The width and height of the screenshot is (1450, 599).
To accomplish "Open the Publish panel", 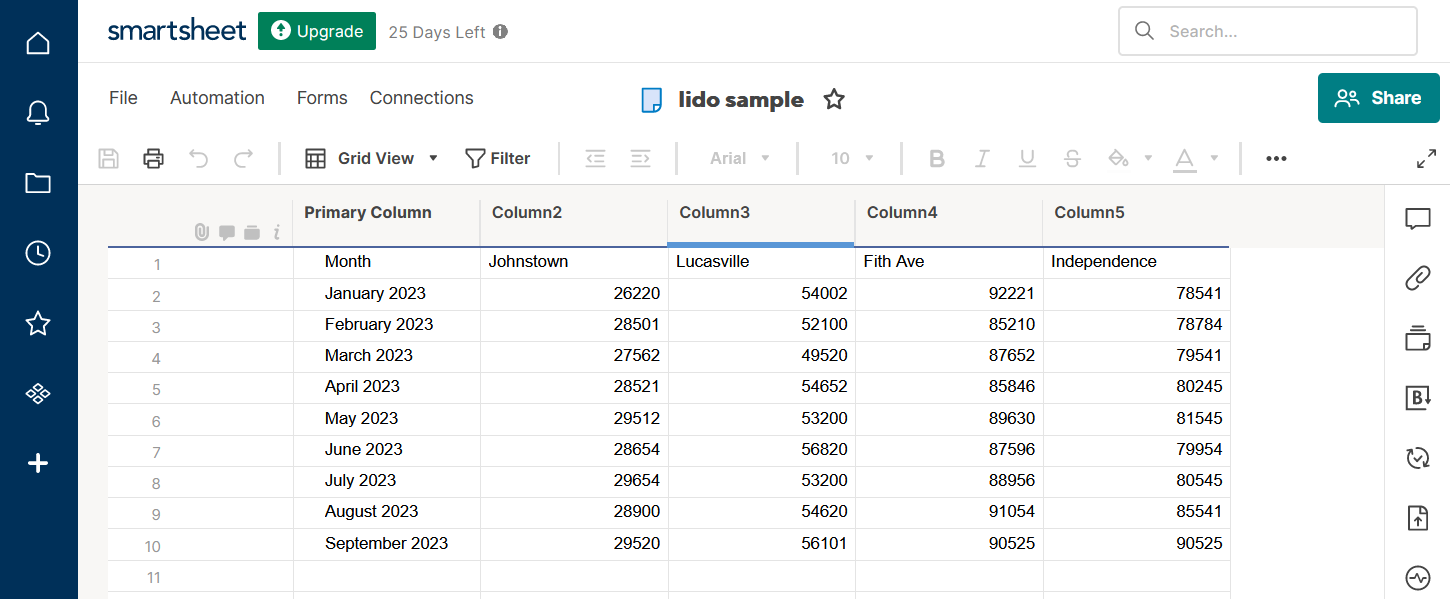I will point(1417,518).
